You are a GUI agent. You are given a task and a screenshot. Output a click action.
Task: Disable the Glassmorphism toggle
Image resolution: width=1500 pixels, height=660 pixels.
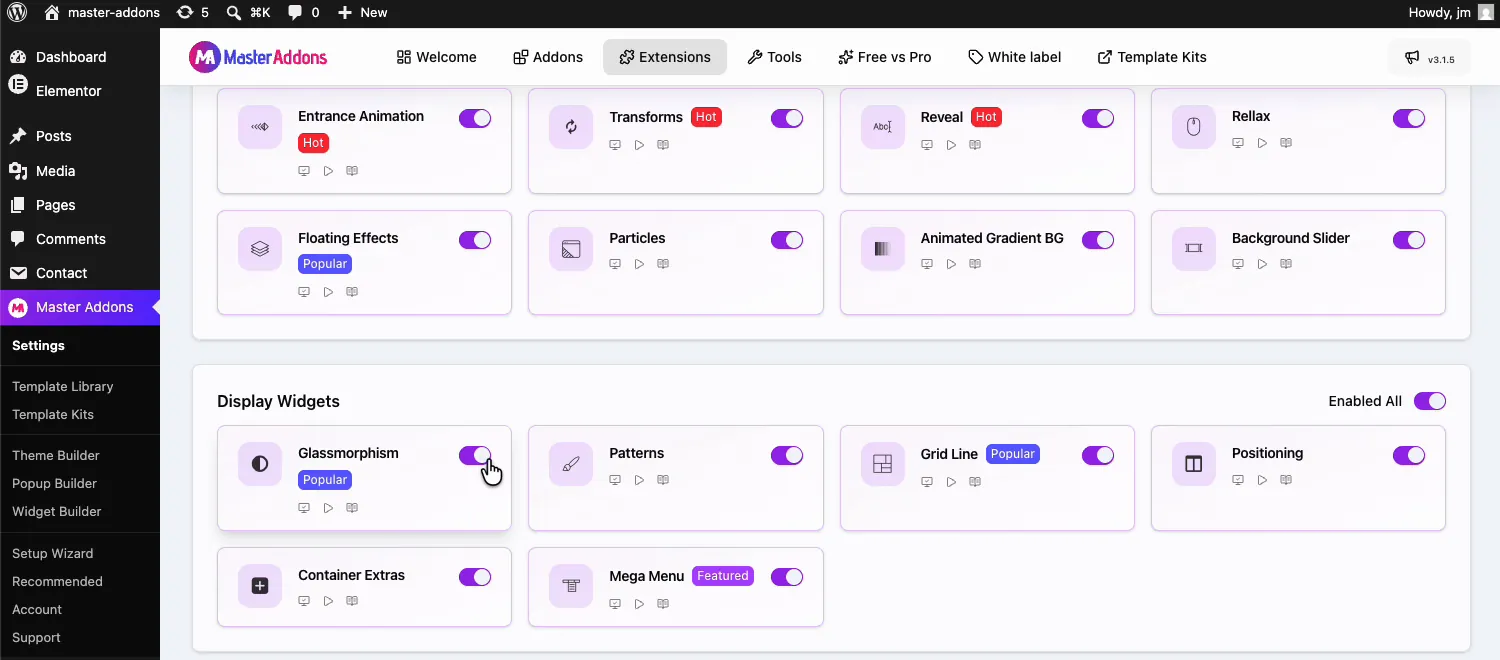[475, 455]
